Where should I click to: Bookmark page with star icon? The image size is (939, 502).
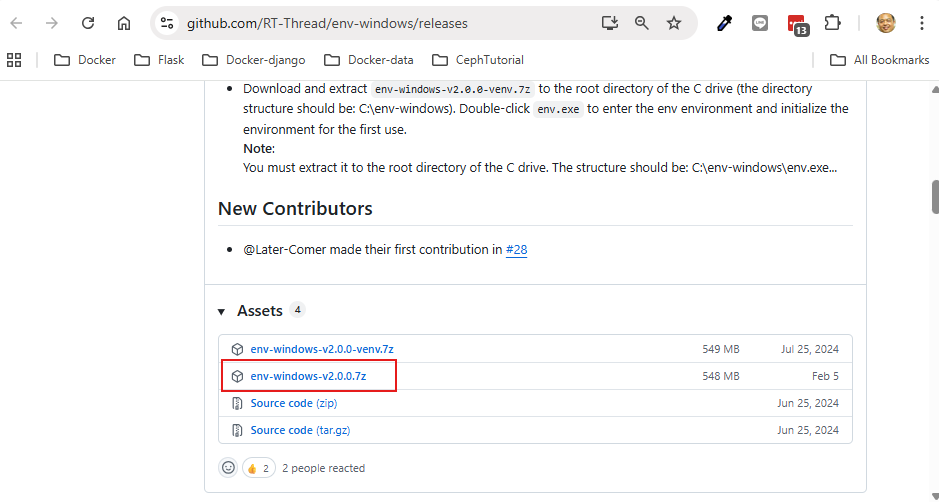(674, 23)
